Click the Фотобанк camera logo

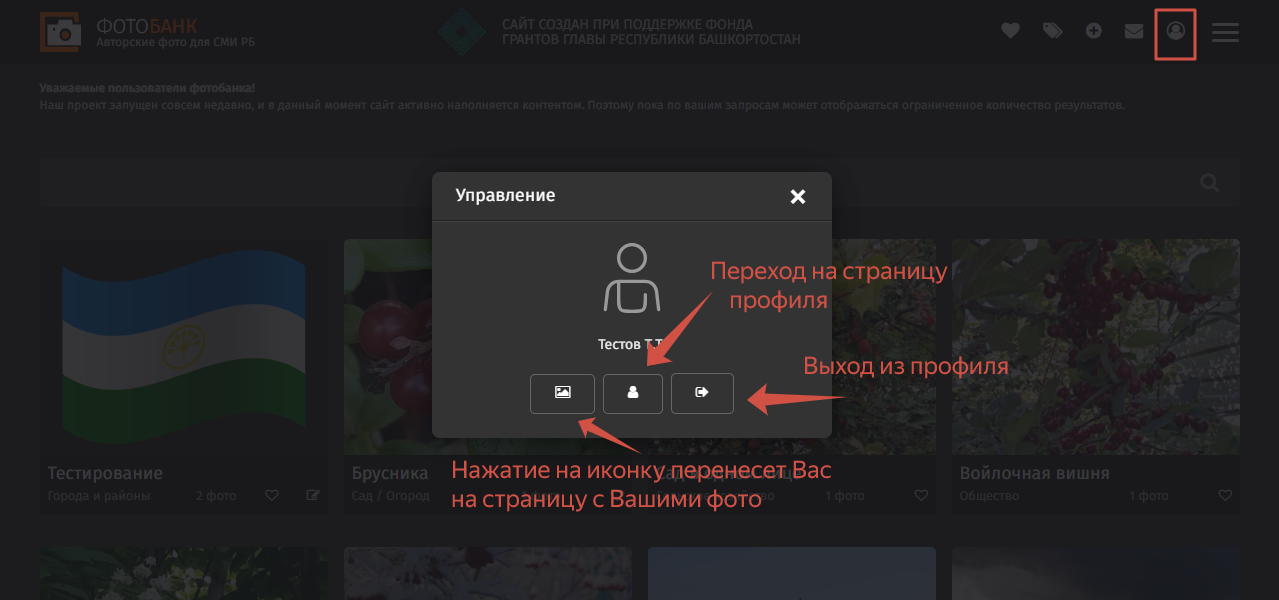(x=62, y=32)
